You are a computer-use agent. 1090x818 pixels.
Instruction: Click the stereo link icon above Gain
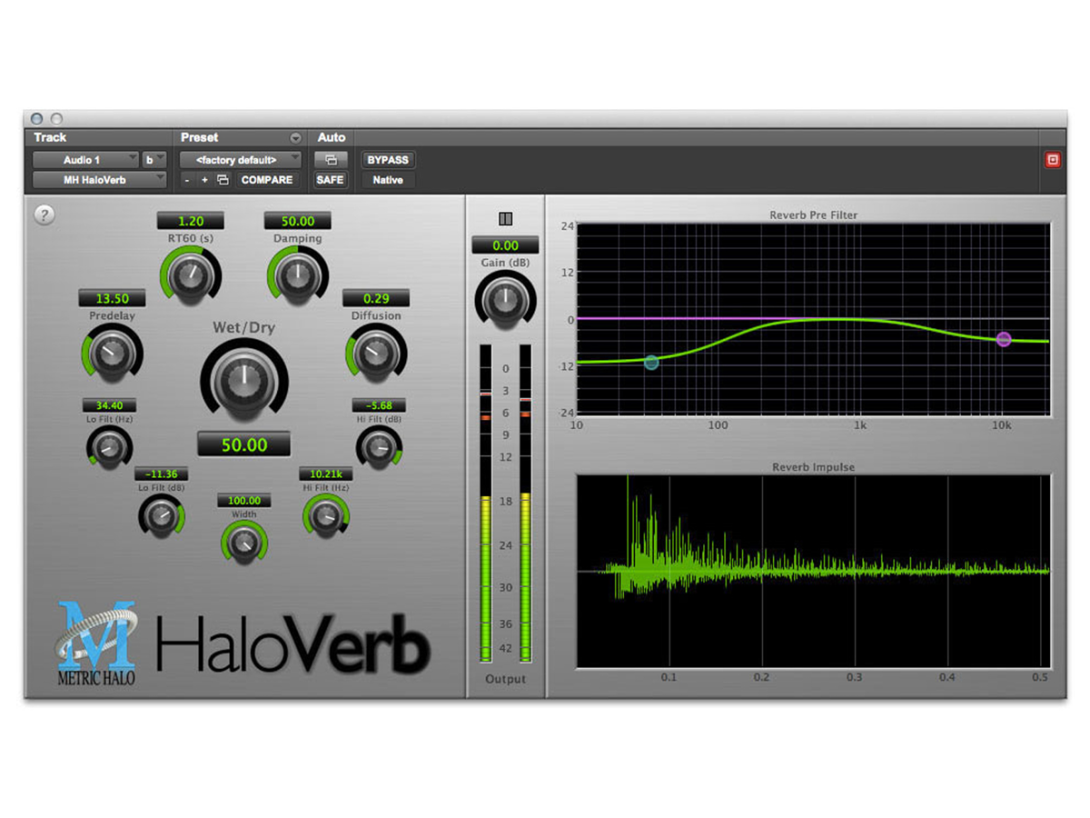(505, 219)
